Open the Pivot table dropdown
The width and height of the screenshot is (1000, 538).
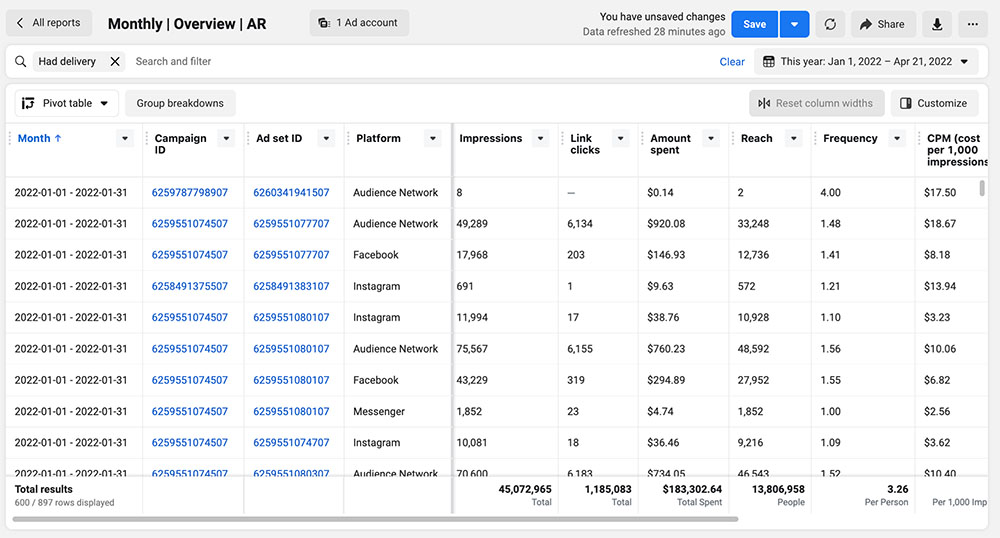click(x=66, y=103)
